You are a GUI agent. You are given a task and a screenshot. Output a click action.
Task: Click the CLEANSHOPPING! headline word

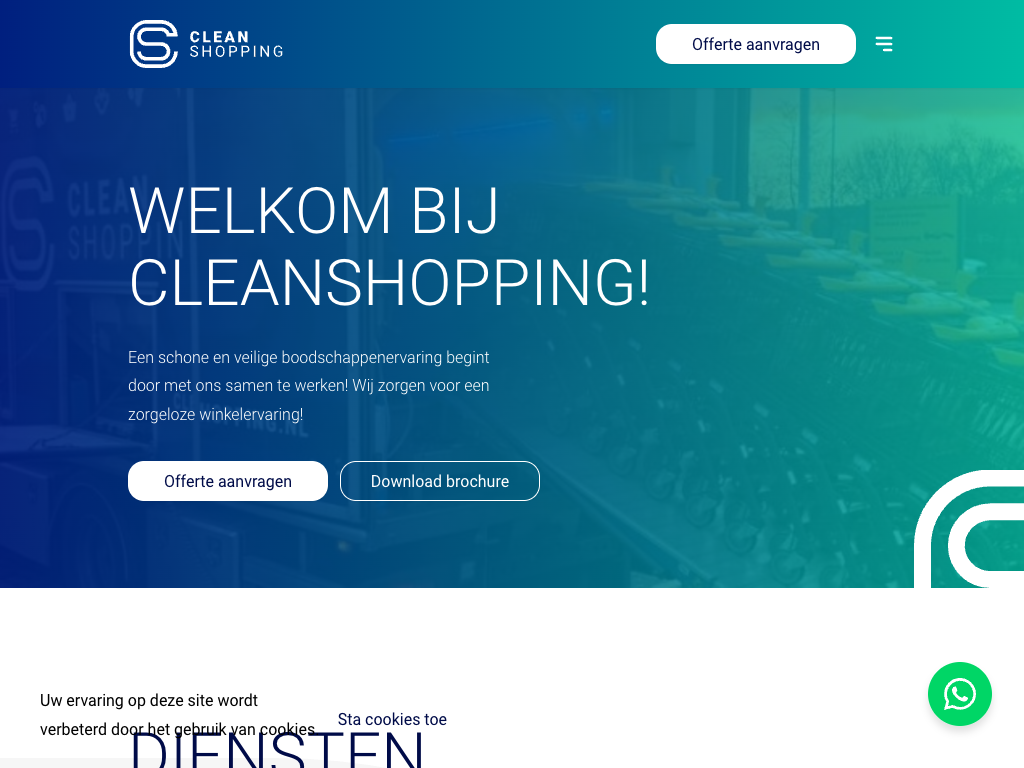(390, 282)
